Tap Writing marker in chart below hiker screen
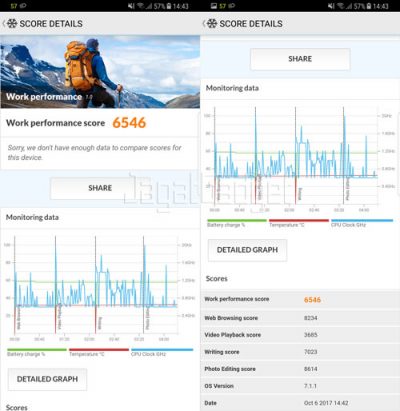 click(100, 323)
